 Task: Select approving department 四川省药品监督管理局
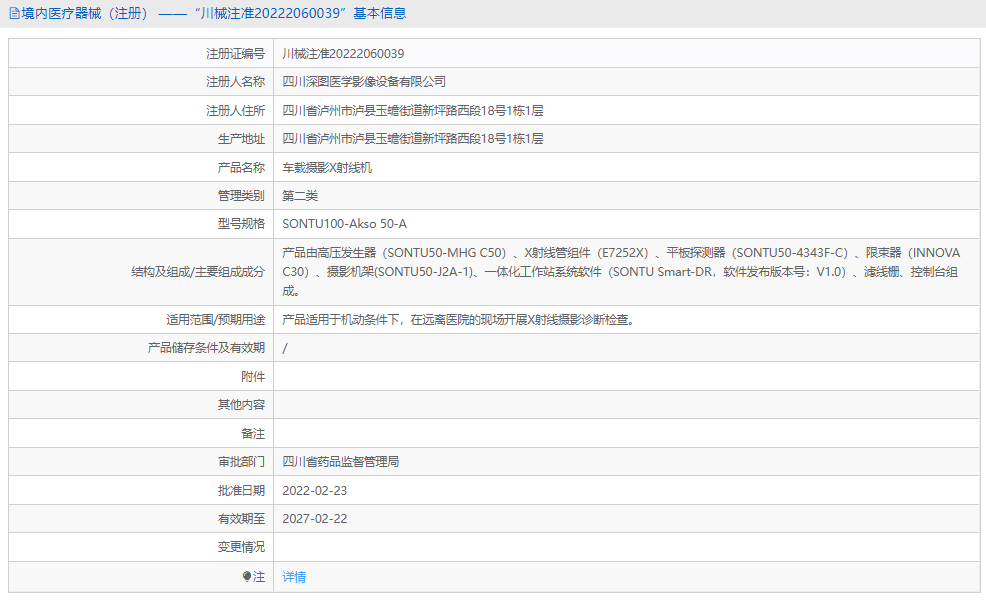340,462
